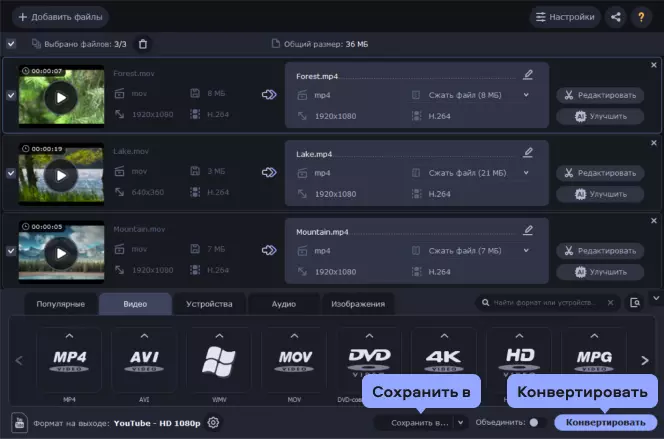Remove the Forest.mov row with X
The image size is (664, 439).
pyautogui.click(x=654, y=65)
